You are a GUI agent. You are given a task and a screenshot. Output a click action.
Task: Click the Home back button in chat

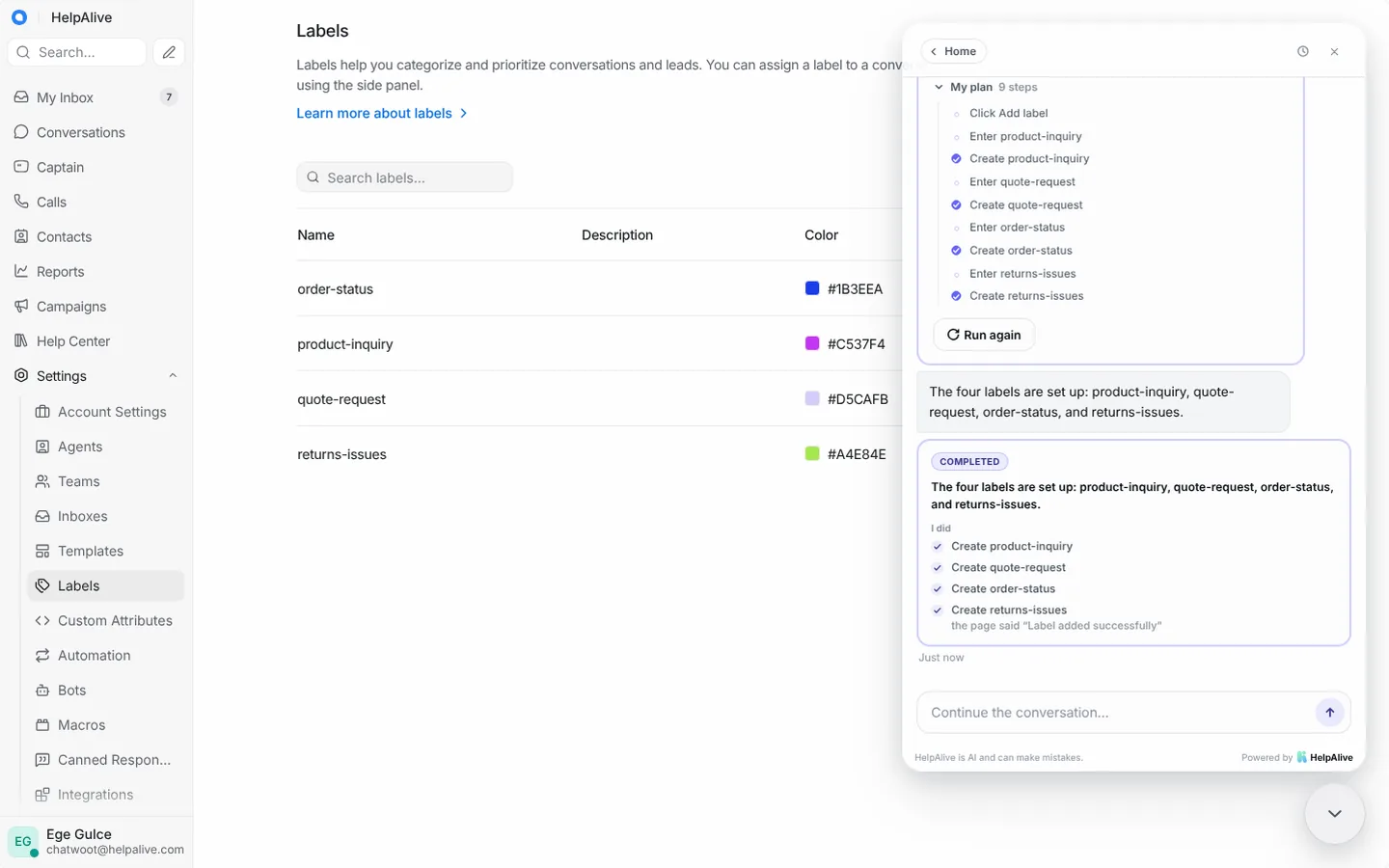pyautogui.click(x=953, y=51)
